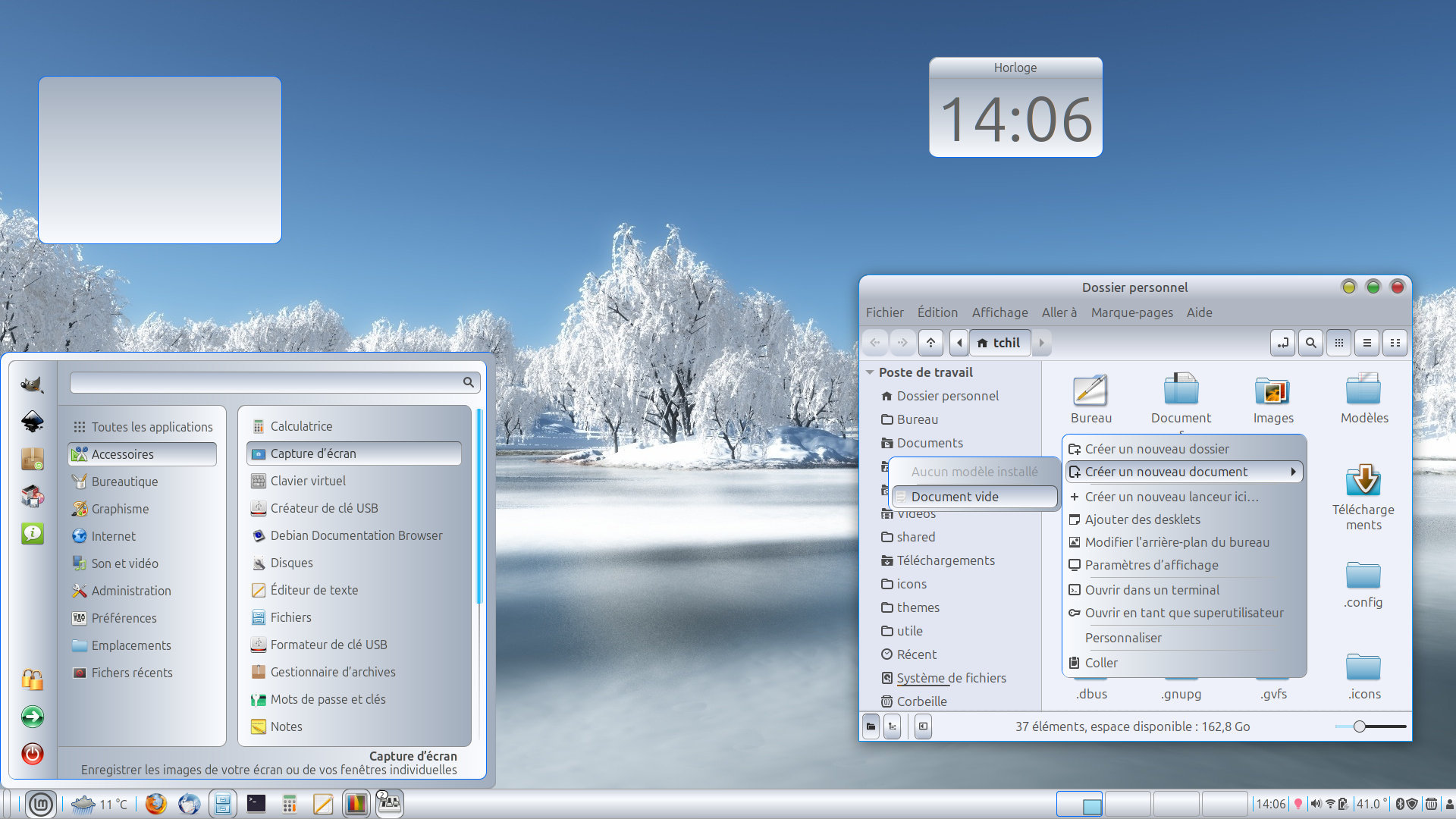Click the lock screen padlock icon
Image resolution: width=1456 pixels, height=819 pixels.
[x=32, y=679]
